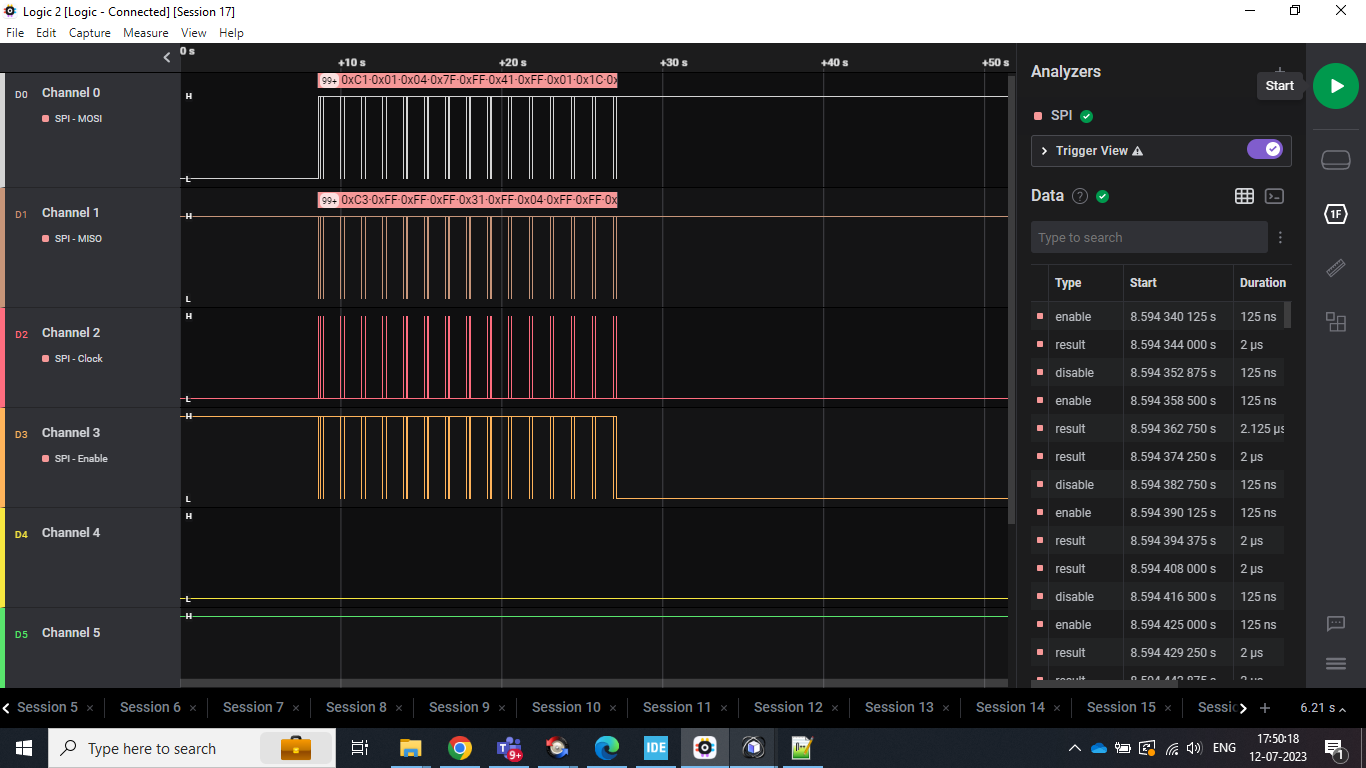Switch Data panel to table view grid icon
1366x768 pixels.
click(1244, 196)
